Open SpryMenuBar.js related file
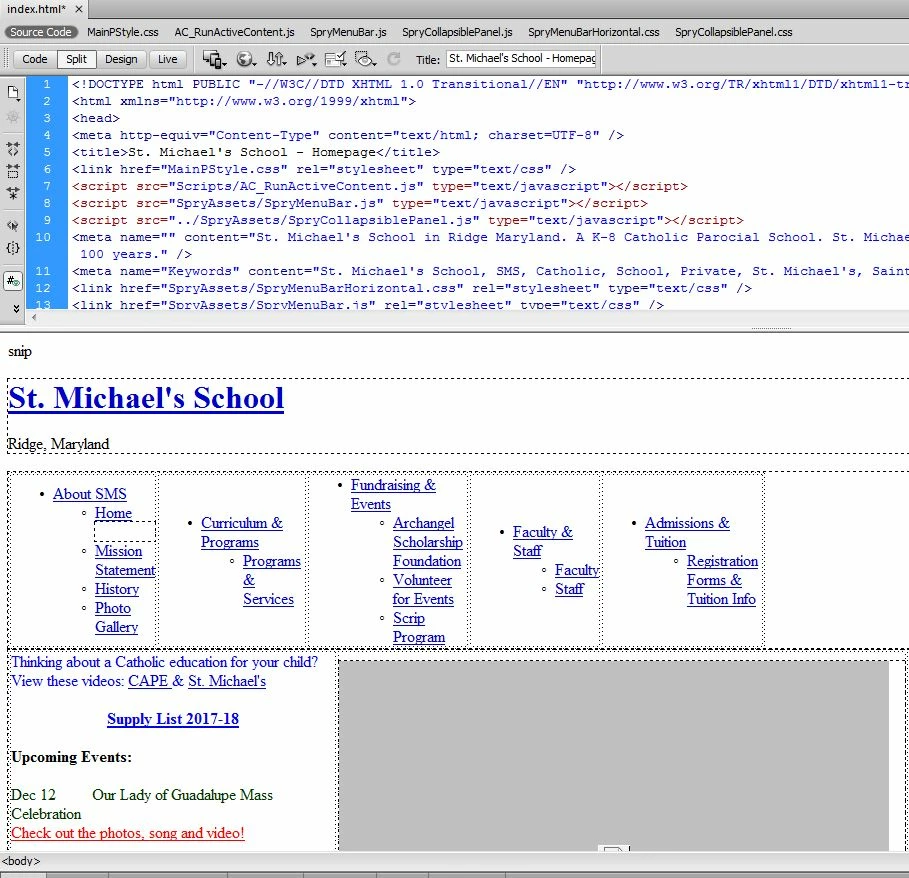 pos(348,32)
